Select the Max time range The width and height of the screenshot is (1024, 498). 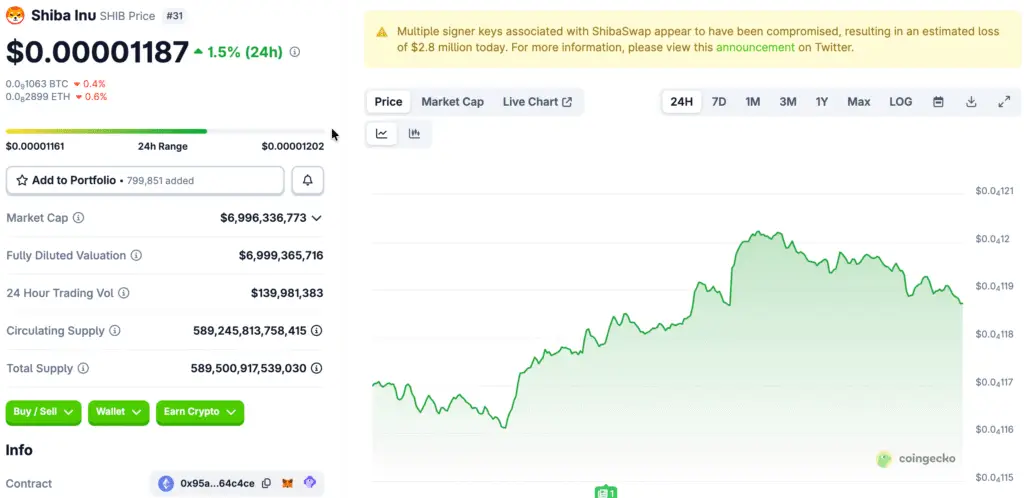[859, 102]
